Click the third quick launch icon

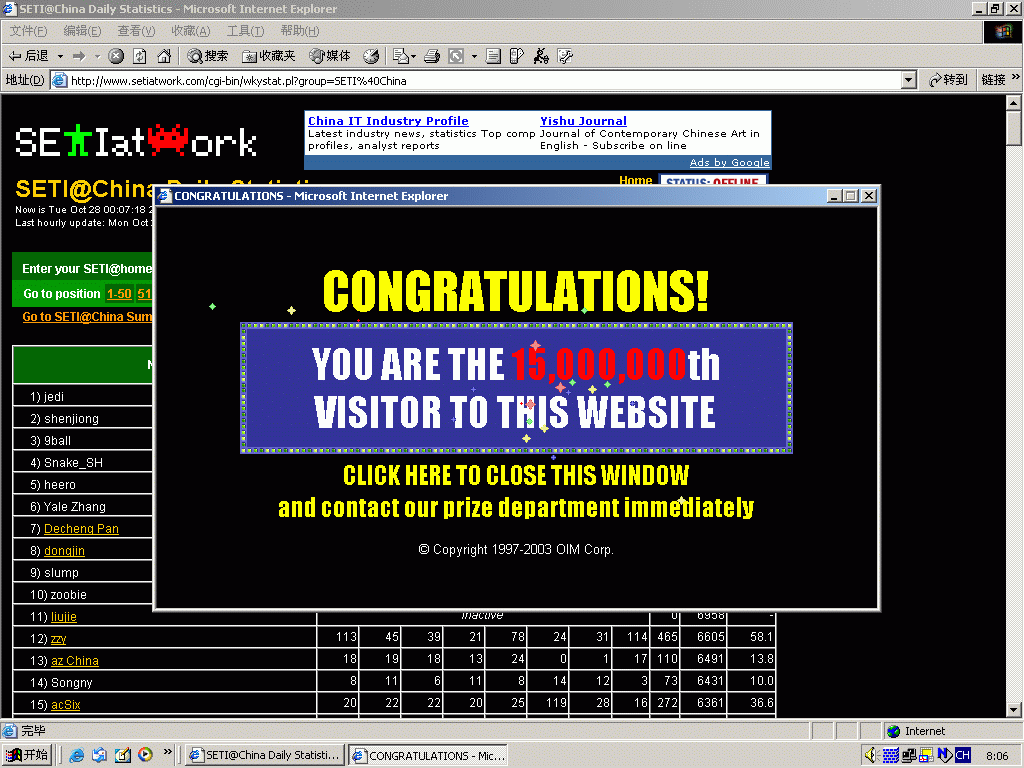point(122,755)
